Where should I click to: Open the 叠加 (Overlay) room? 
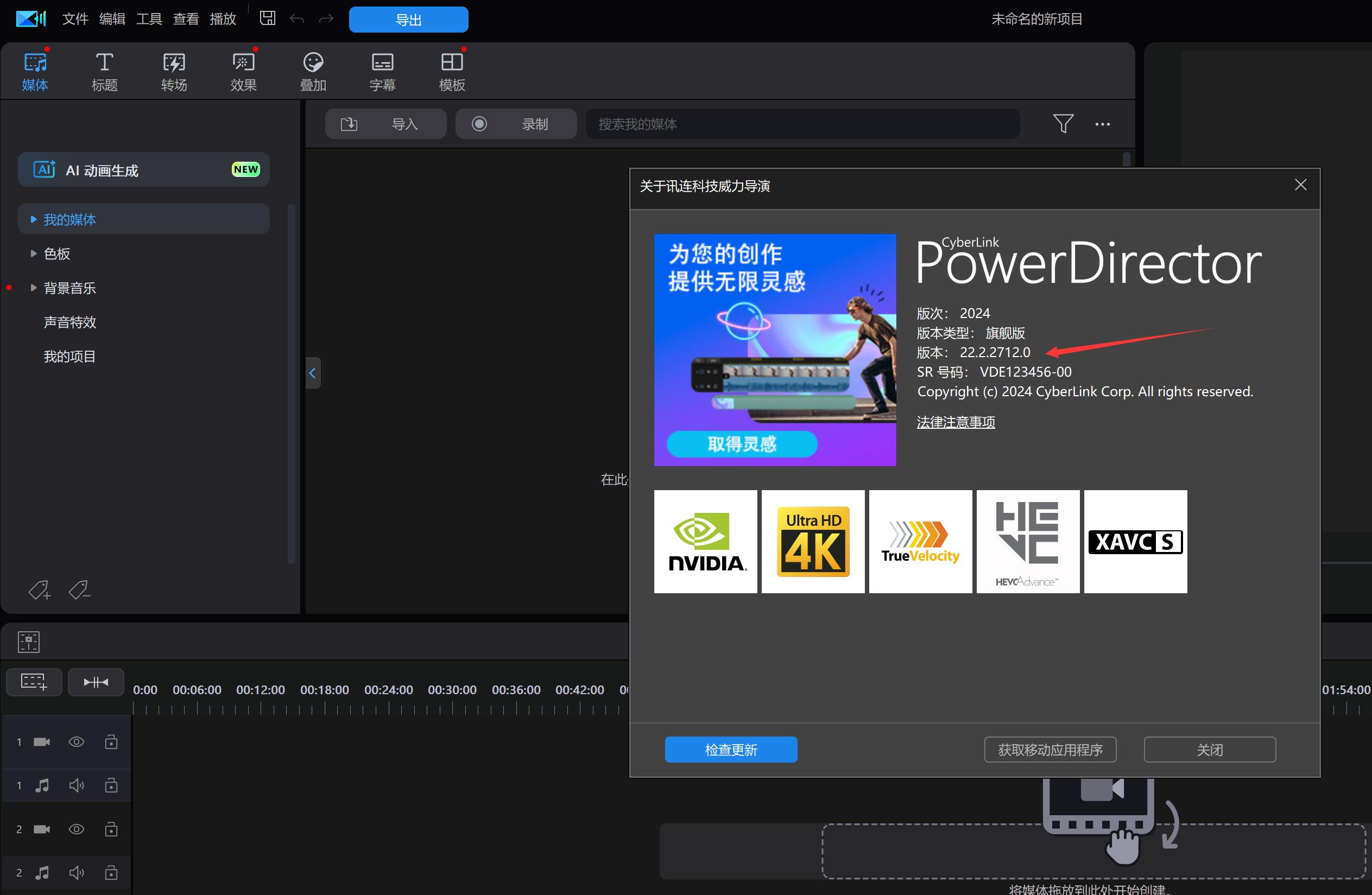tap(313, 72)
